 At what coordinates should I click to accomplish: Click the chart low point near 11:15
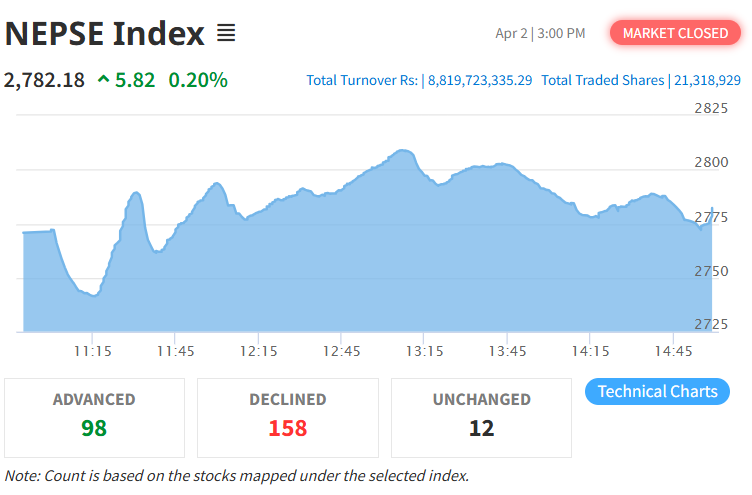pos(92,295)
